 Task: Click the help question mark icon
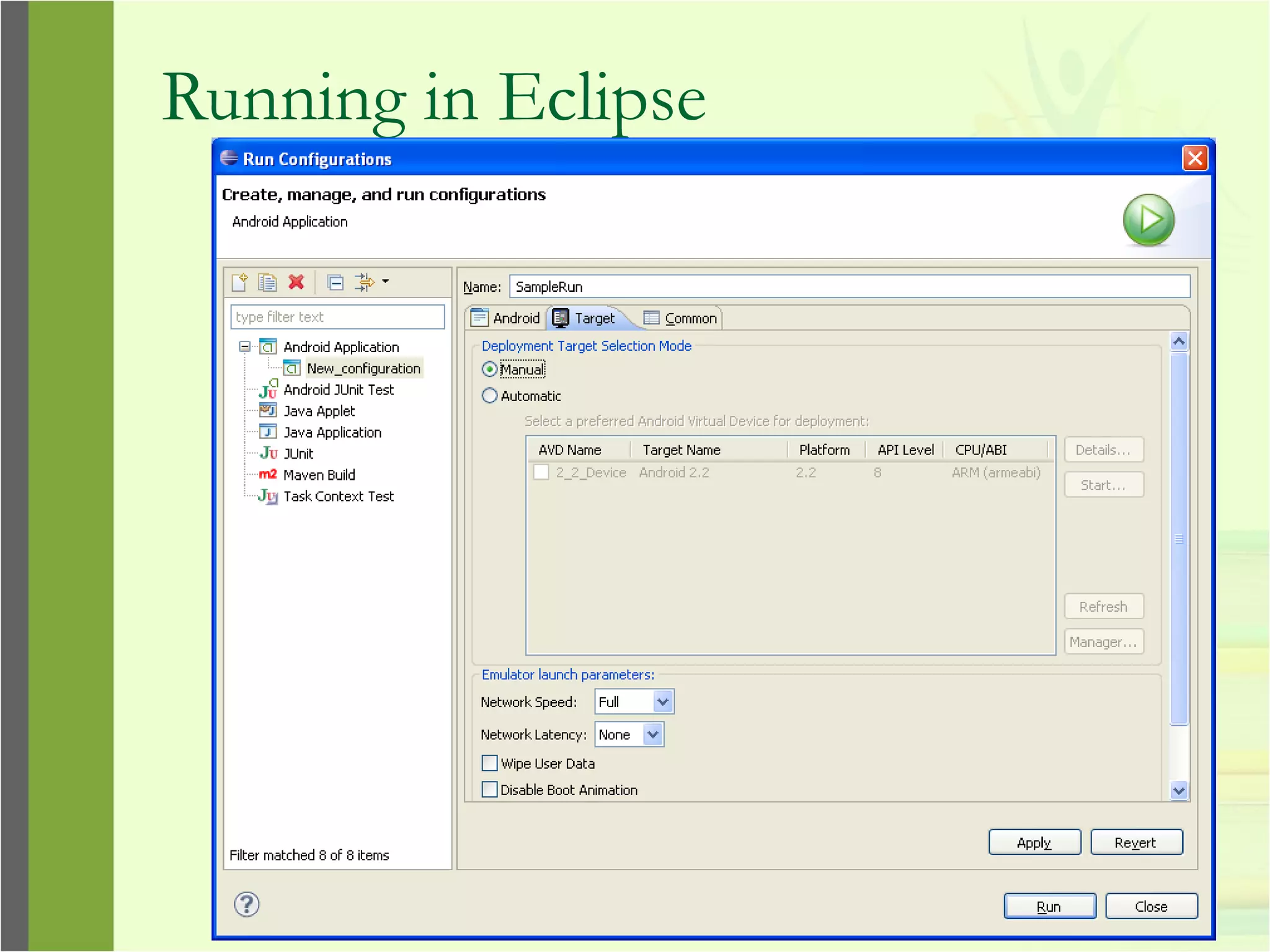click(x=247, y=905)
